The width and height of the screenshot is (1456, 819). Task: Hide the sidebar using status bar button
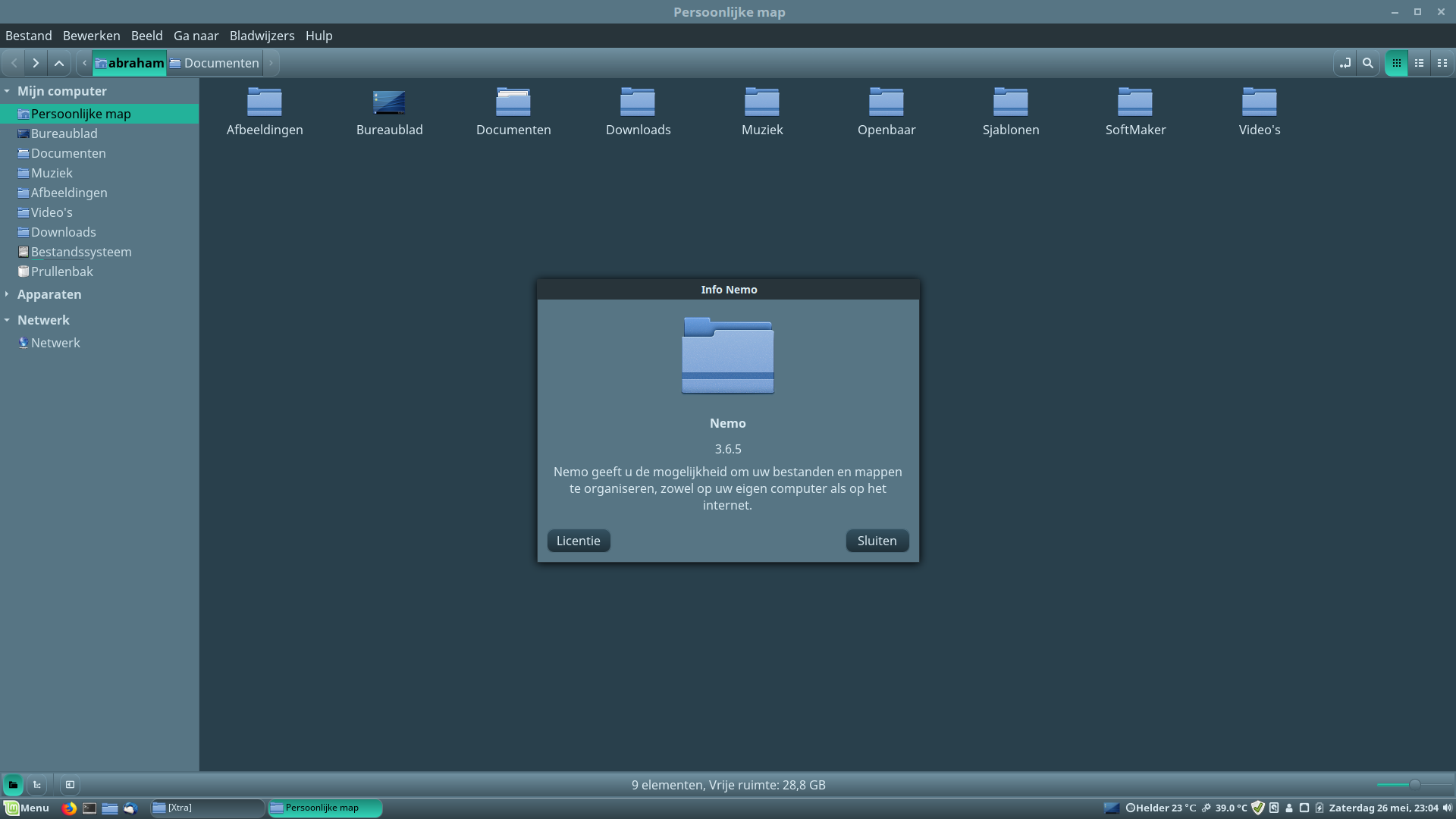70,785
